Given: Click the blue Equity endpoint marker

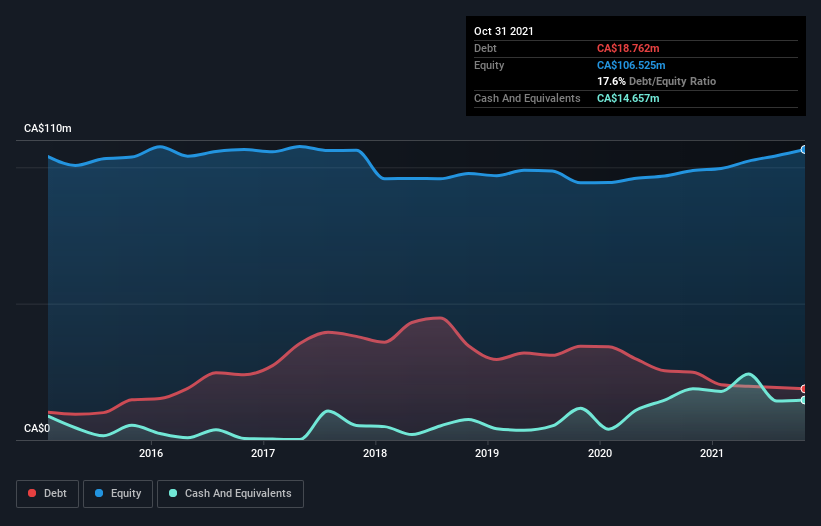Looking at the screenshot, I should click(x=804, y=150).
